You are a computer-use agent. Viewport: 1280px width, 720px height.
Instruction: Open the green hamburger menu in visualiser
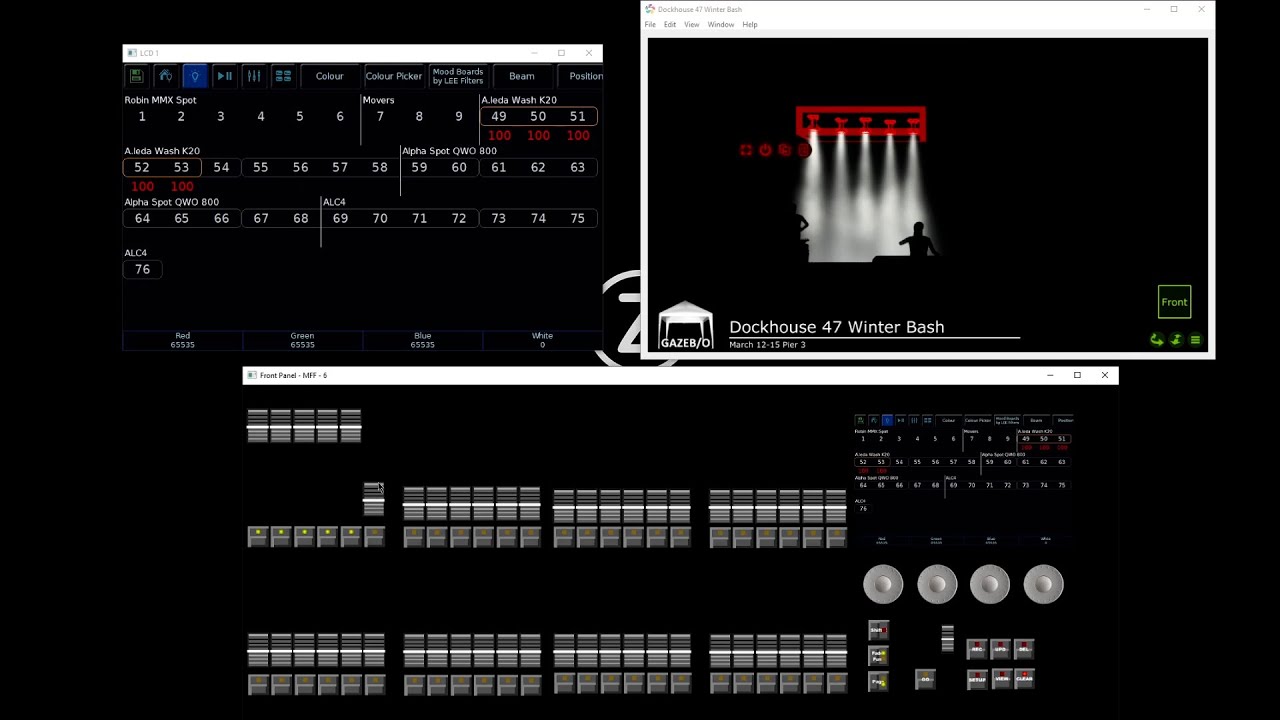click(1195, 340)
